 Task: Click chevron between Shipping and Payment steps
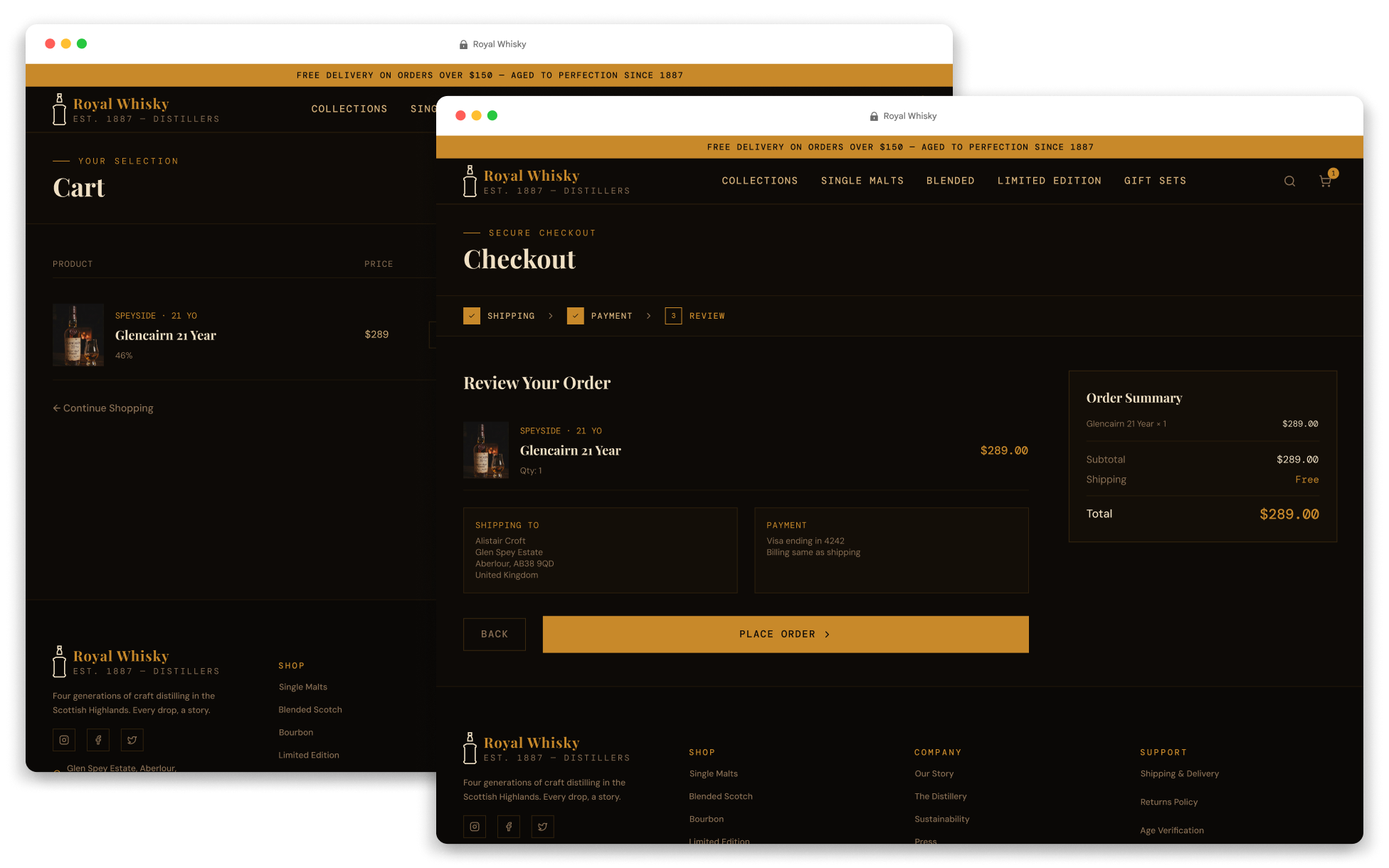coord(551,316)
